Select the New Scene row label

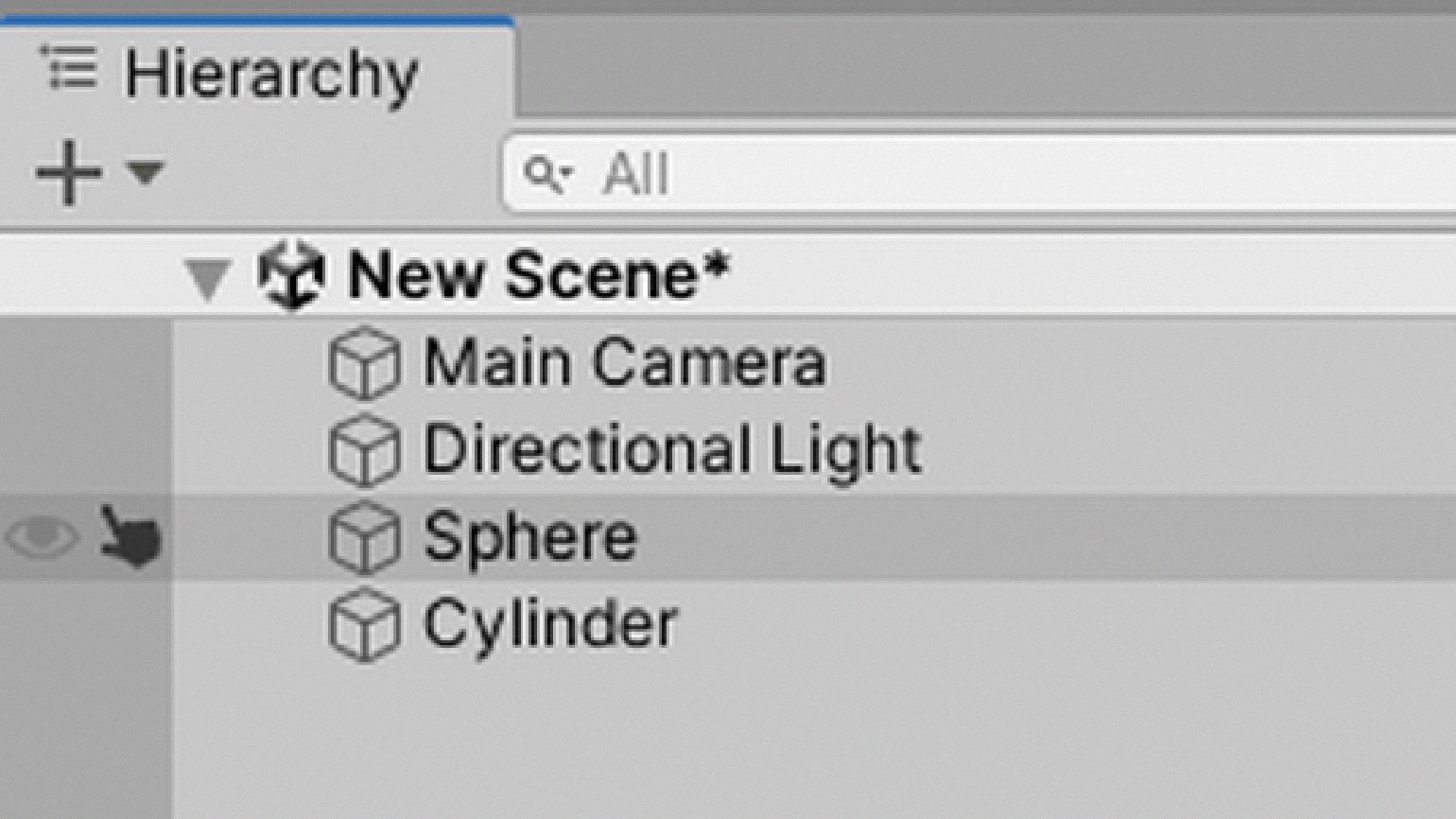tap(539, 275)
